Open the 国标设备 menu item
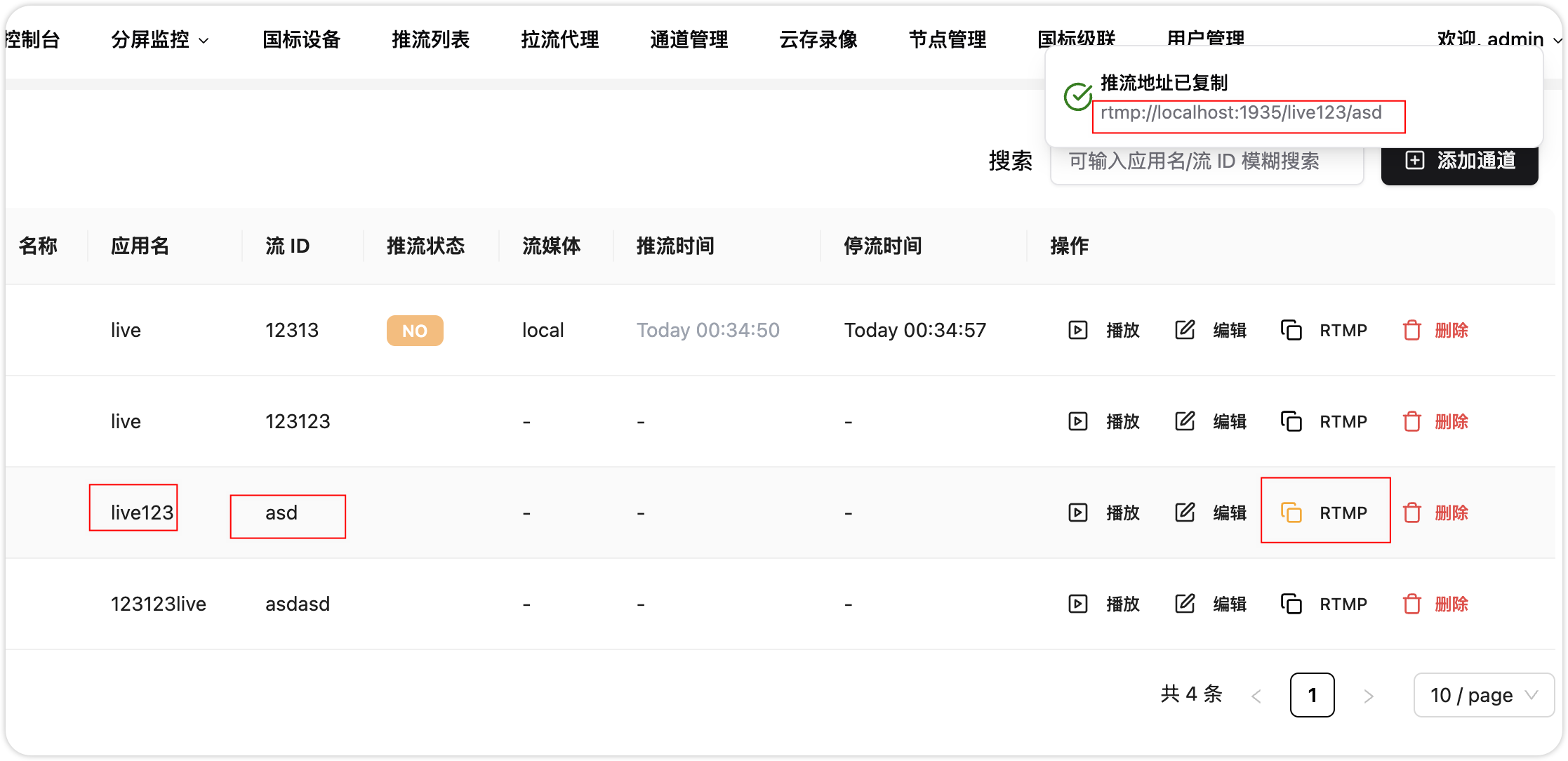The image size is (1568, 761). 301,40
